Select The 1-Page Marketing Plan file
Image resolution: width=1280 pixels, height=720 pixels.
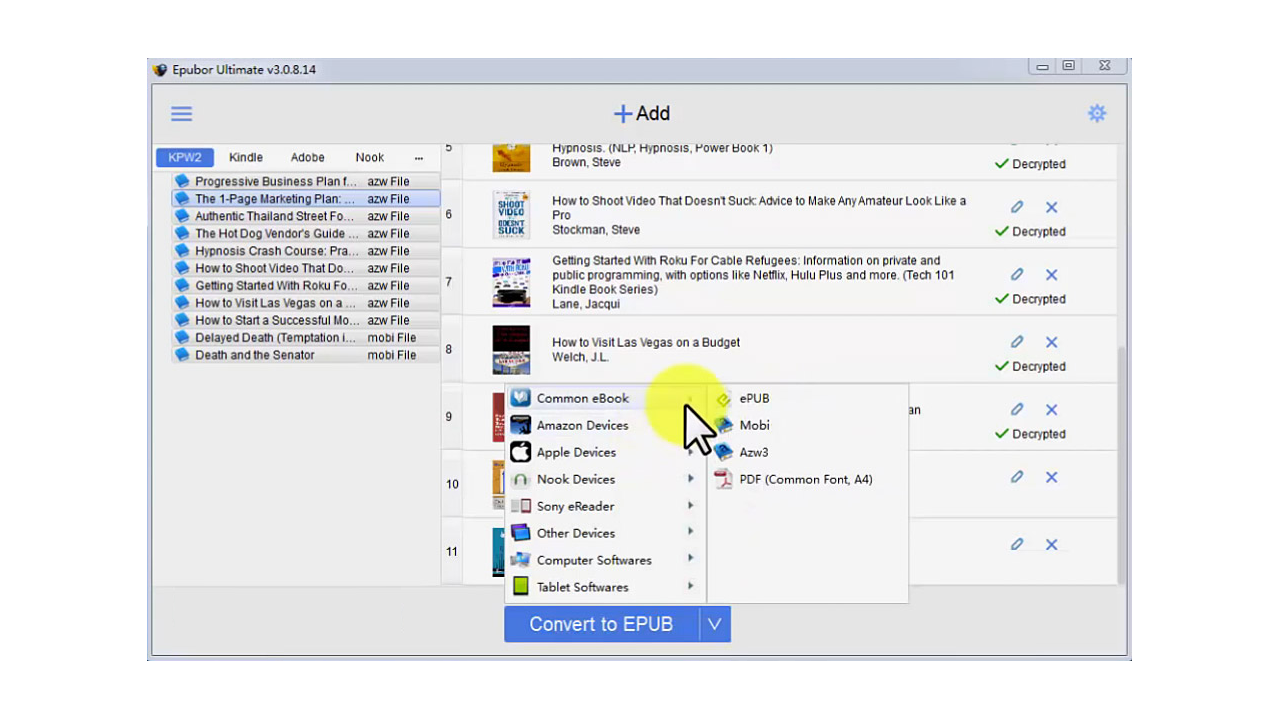pos(306,199)
